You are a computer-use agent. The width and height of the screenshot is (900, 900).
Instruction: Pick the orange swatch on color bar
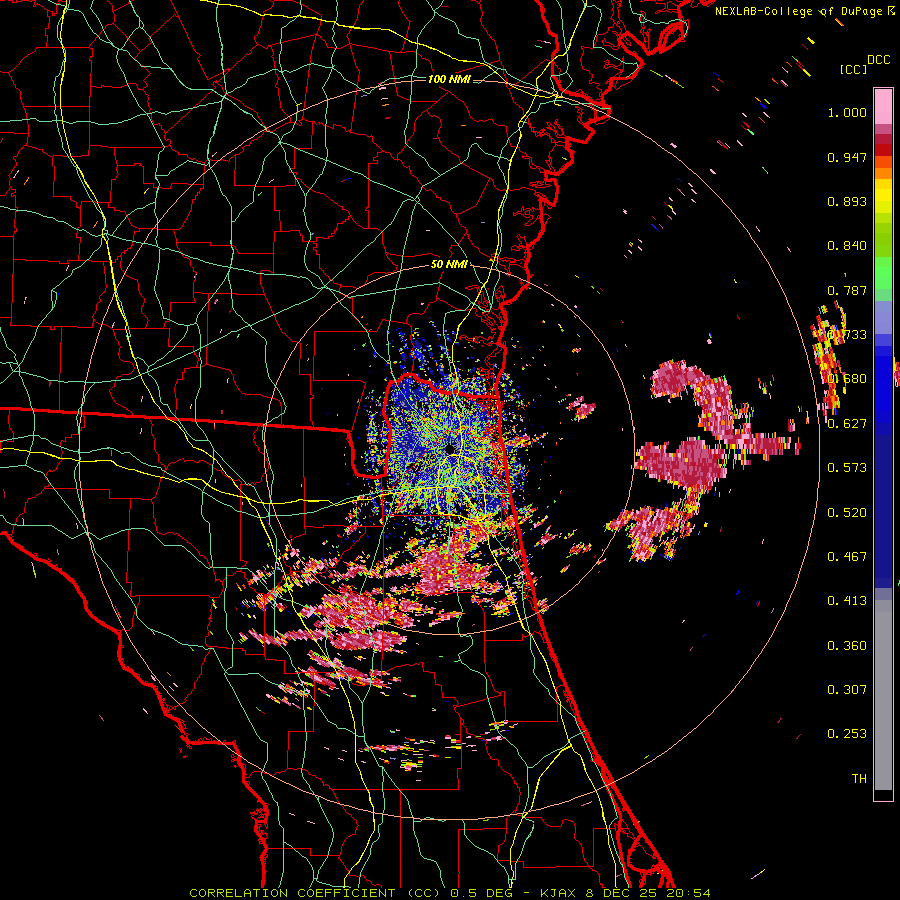click(x=883, y=173)
